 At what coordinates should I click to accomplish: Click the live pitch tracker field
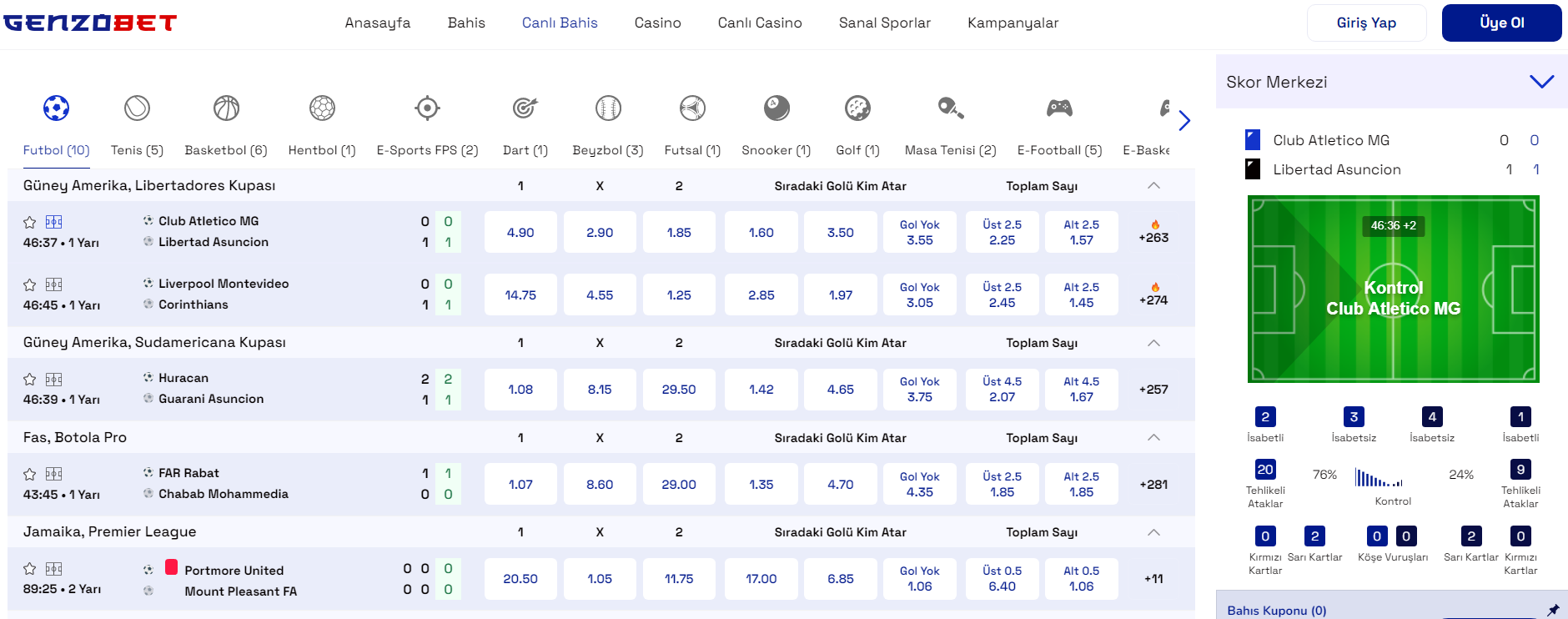coord(1393,289)
